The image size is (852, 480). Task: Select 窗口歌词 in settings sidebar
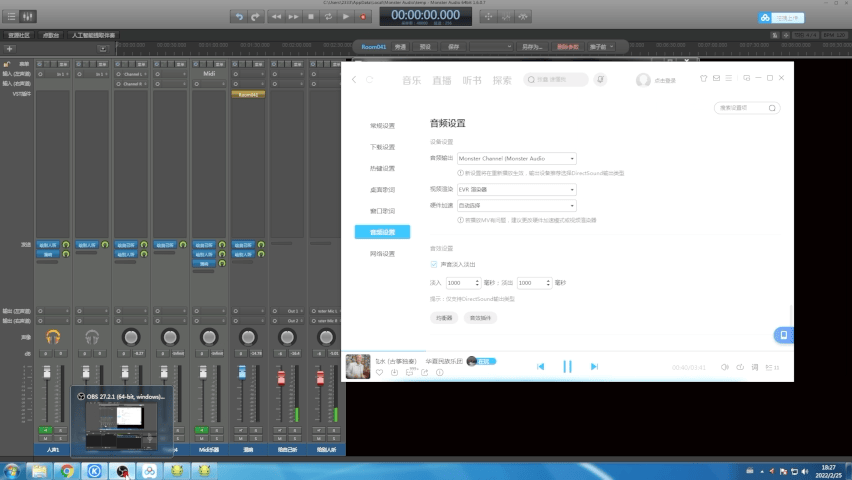point(383,211)
